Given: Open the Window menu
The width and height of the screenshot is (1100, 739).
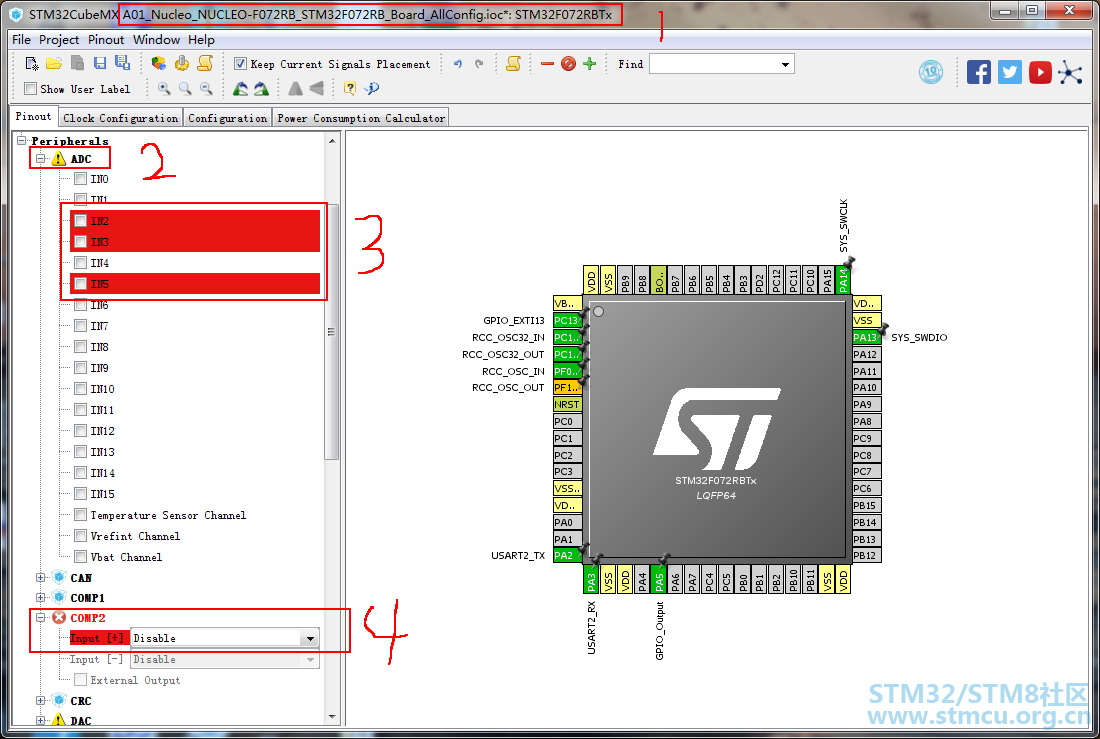Looking at the screenshot, I should tap(156, 39).
